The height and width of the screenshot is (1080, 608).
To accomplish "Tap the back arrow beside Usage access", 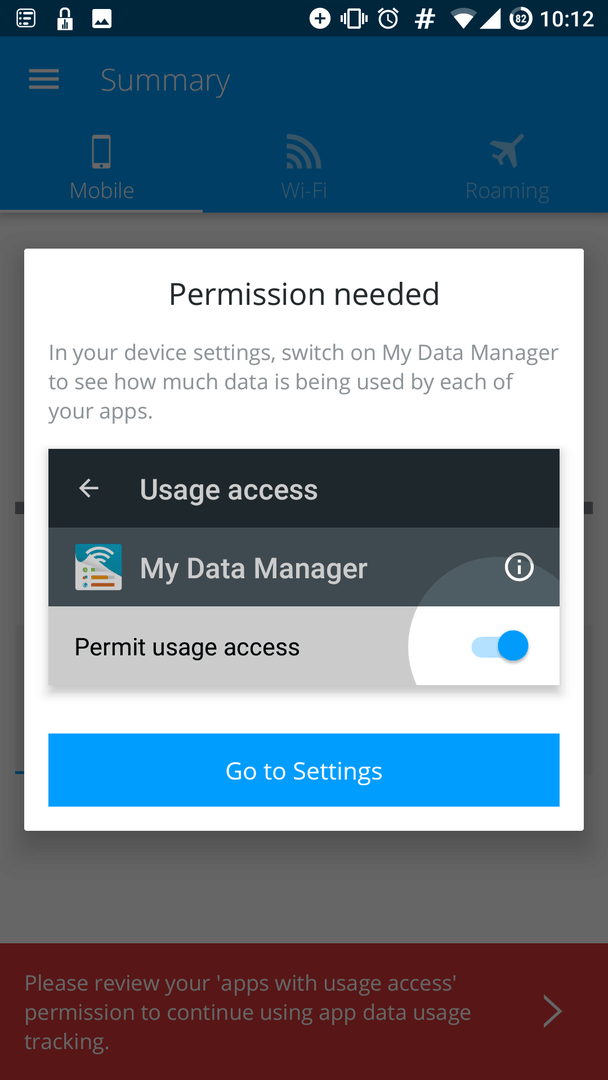I will 89,489.
